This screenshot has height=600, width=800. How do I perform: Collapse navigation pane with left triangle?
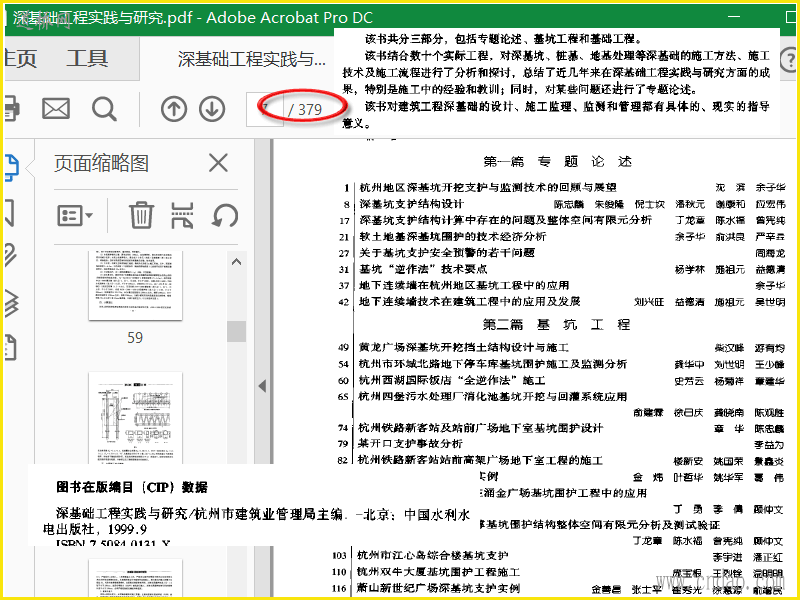click(262, 386)
